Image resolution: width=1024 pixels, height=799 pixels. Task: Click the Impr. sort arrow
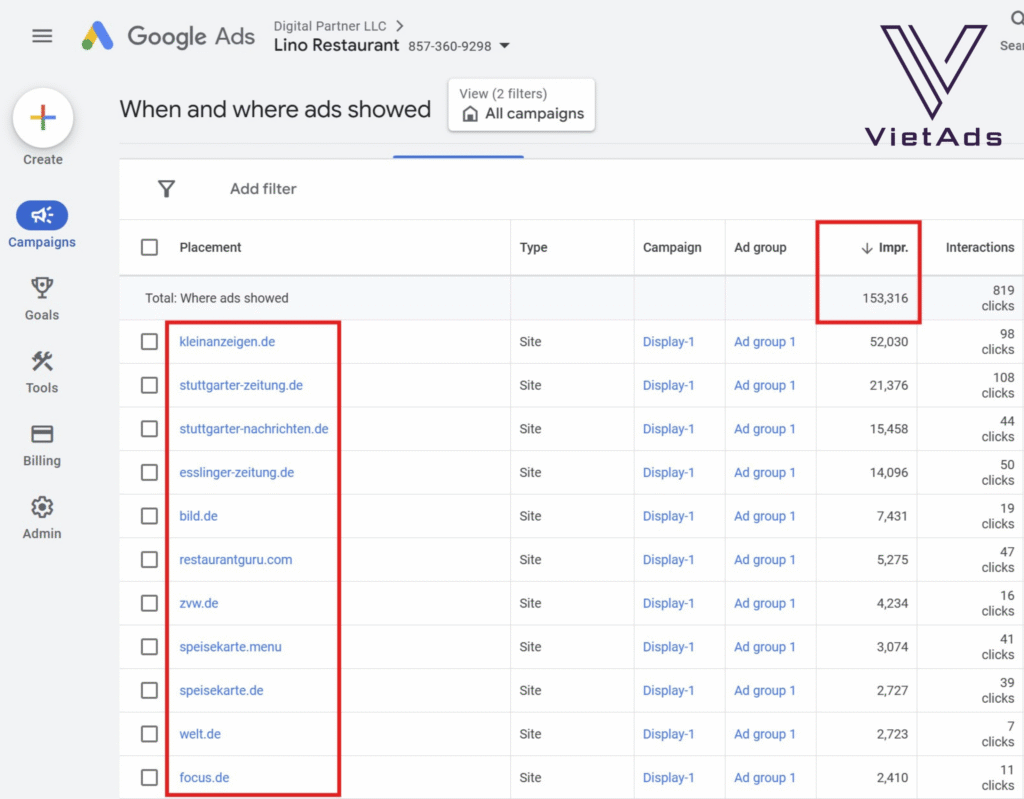coord(867,248)
